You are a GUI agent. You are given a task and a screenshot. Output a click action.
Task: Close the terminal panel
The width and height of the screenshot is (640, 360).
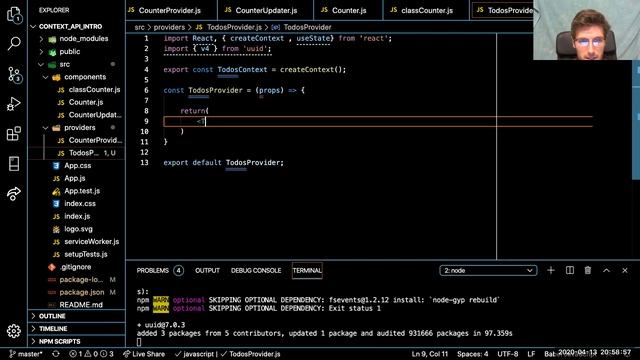pyautogui.click(x=625, y=270)
